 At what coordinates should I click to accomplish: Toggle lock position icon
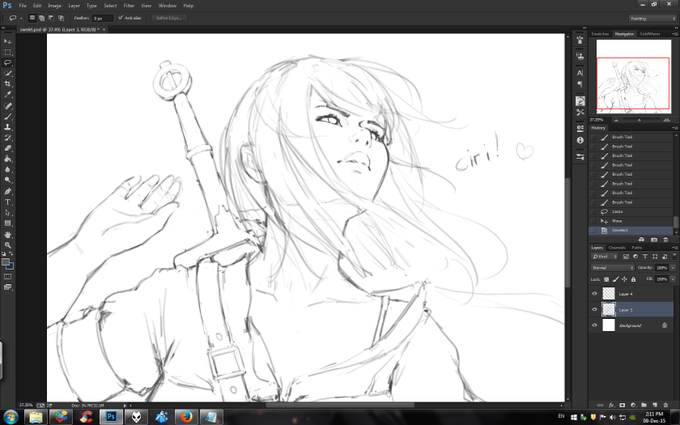(624, 279)
